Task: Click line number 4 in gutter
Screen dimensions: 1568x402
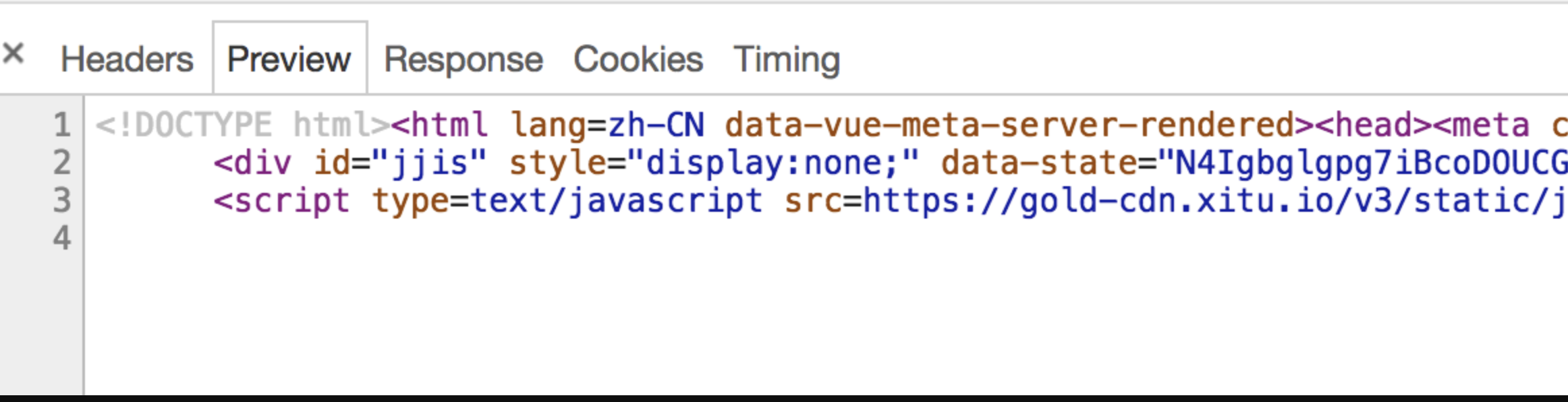Action: pos(62,239)
